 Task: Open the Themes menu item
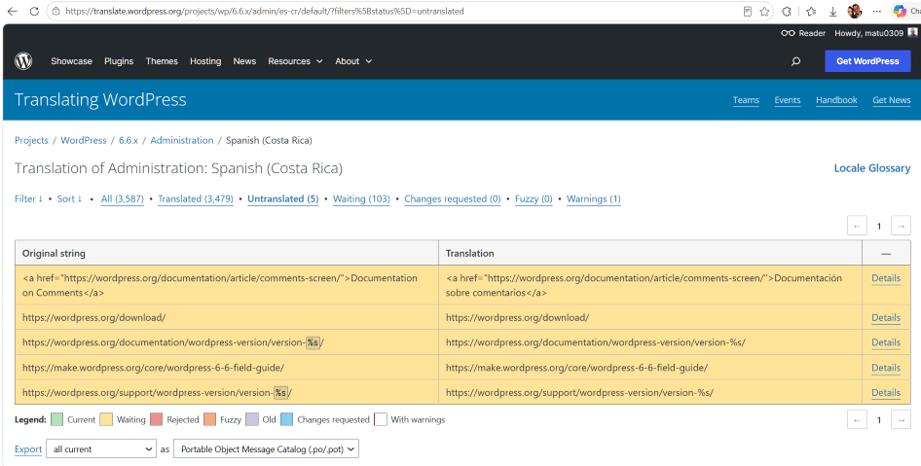pos(162,61)
